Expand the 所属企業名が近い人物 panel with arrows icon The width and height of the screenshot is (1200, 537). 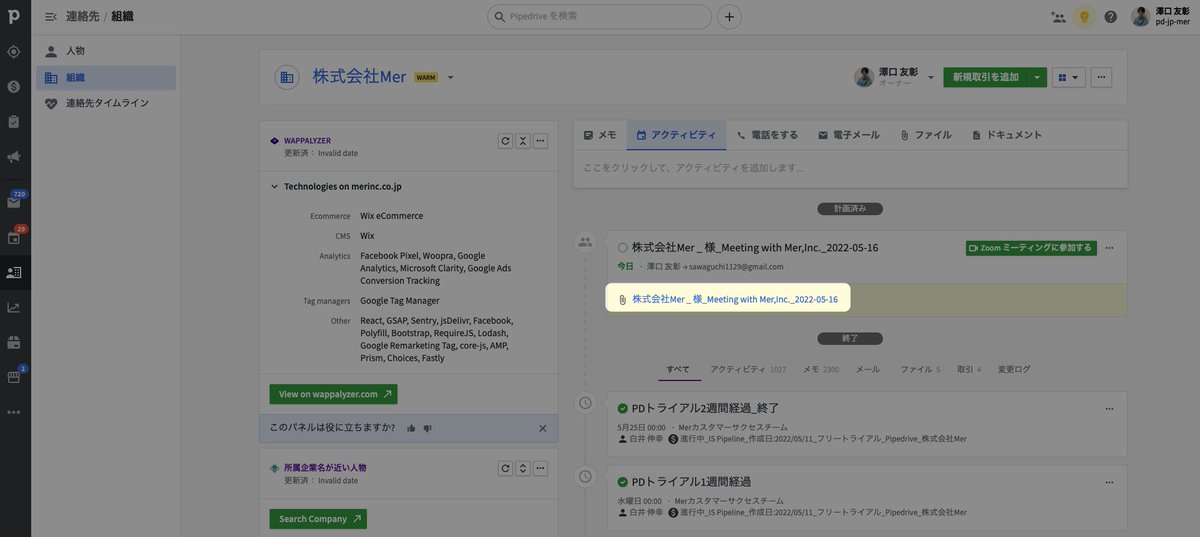tap(522, 468)
